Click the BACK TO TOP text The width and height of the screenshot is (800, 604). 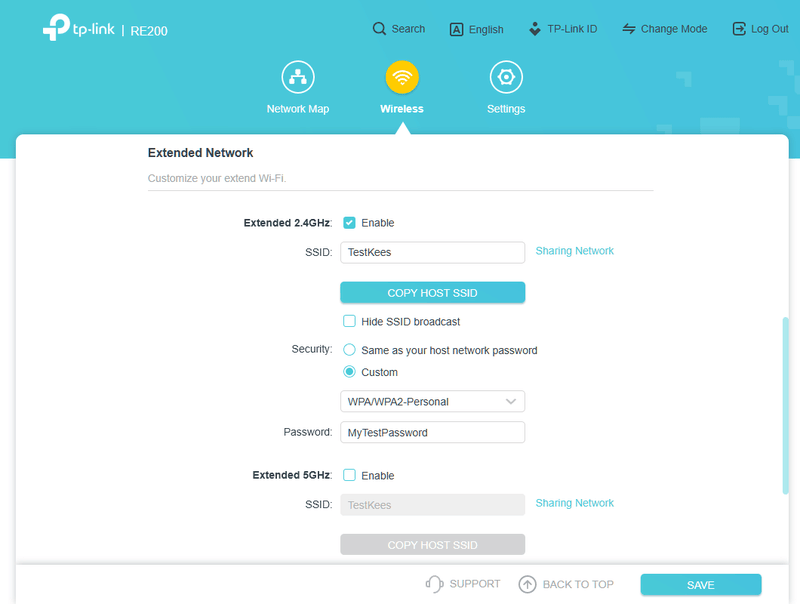pyautogui.click(x=578, y=584)
